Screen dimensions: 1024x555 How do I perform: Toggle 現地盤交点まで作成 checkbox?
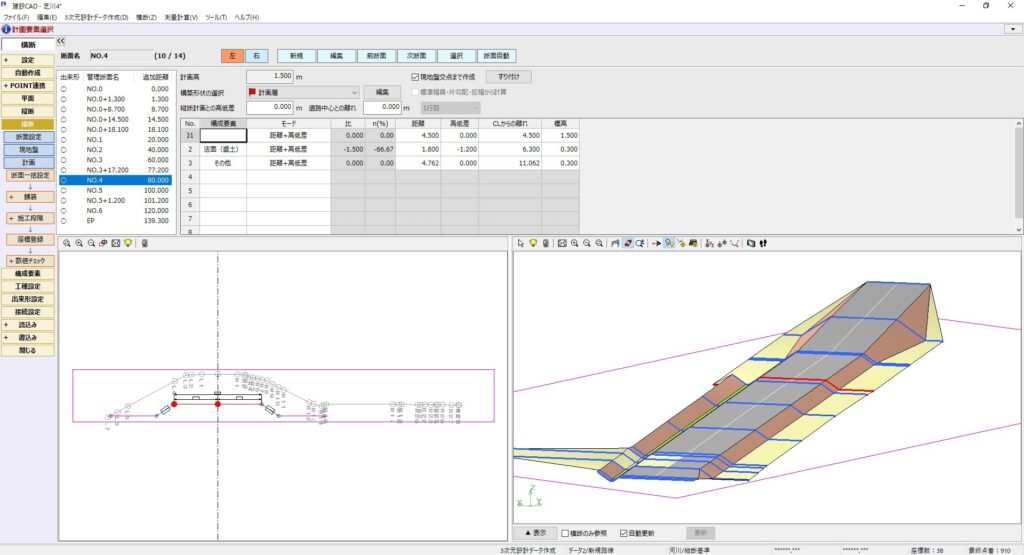pyautogui.click(x=416, y=76)
